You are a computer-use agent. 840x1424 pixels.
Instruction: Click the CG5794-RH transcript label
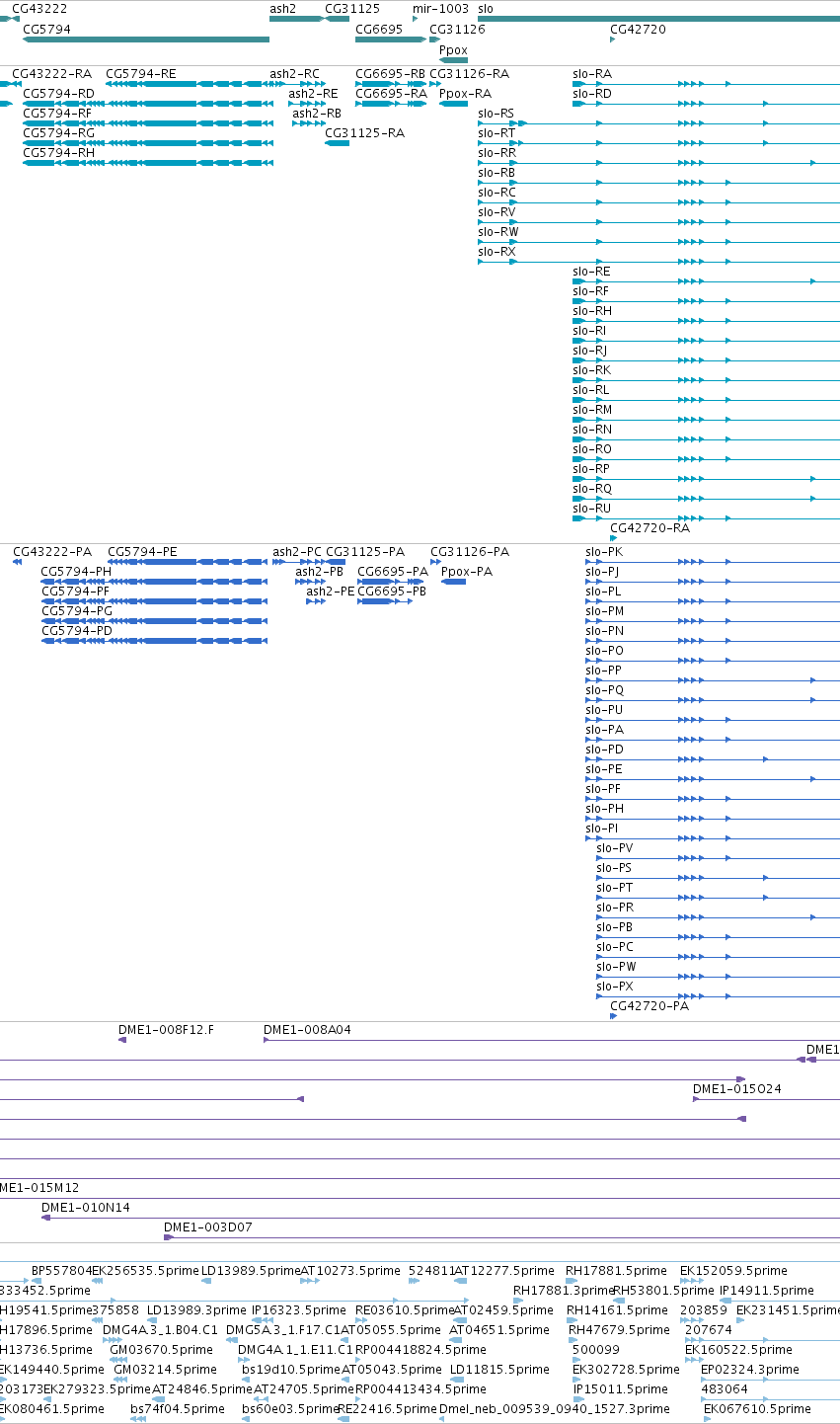(58, 153)
